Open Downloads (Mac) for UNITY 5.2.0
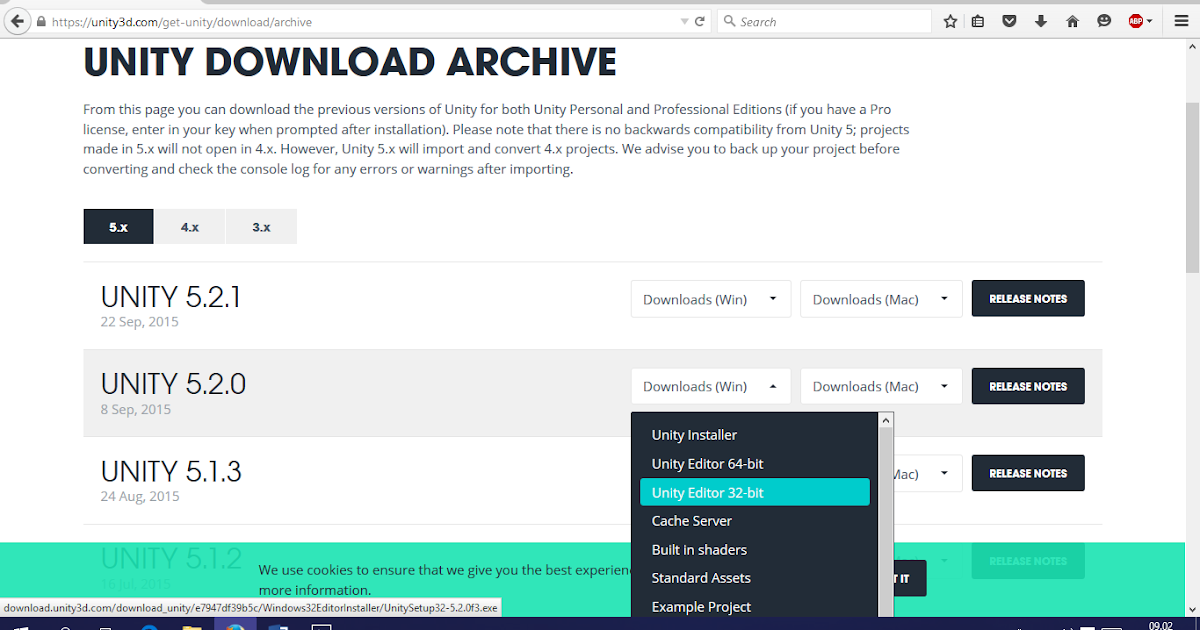 click(x=881, y=386)
